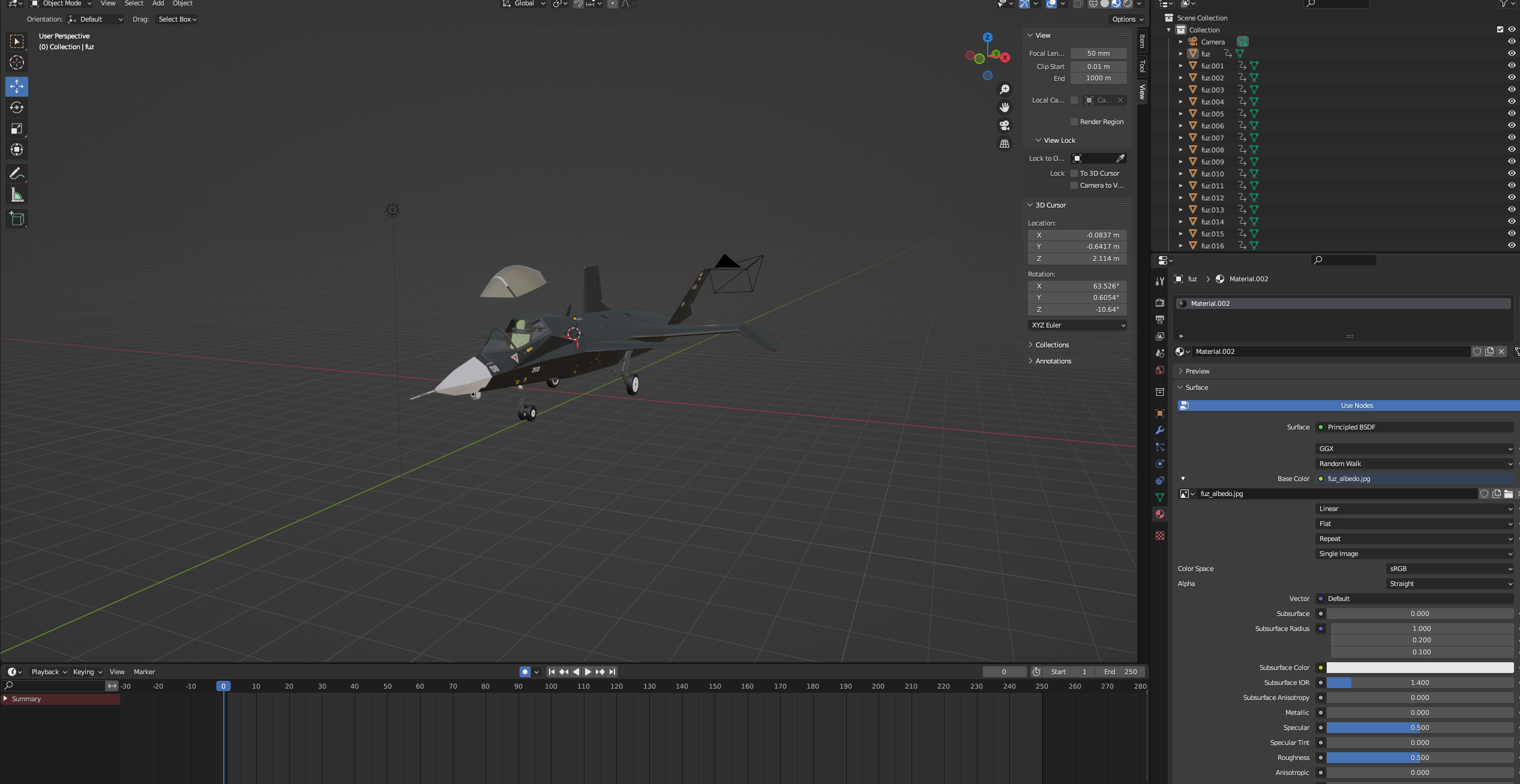
Task: Select the Measure tool
Action: pyautogui.click(x=17, y=195)
